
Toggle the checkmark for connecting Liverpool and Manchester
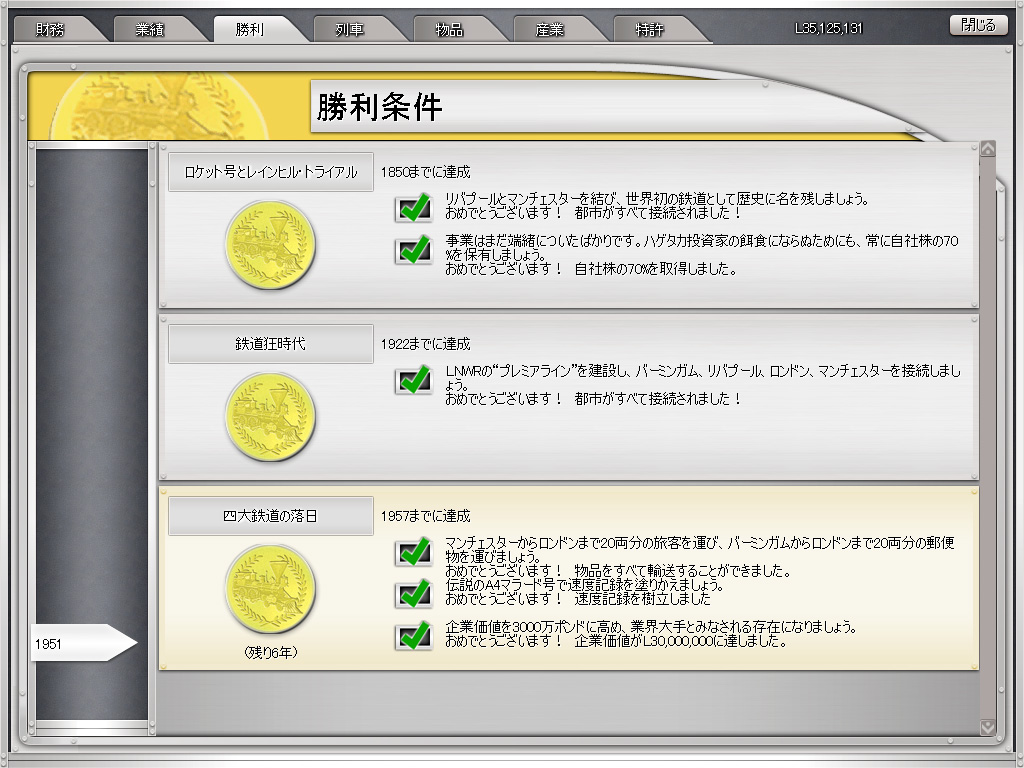pyautogui.click(x=413, y=208)
